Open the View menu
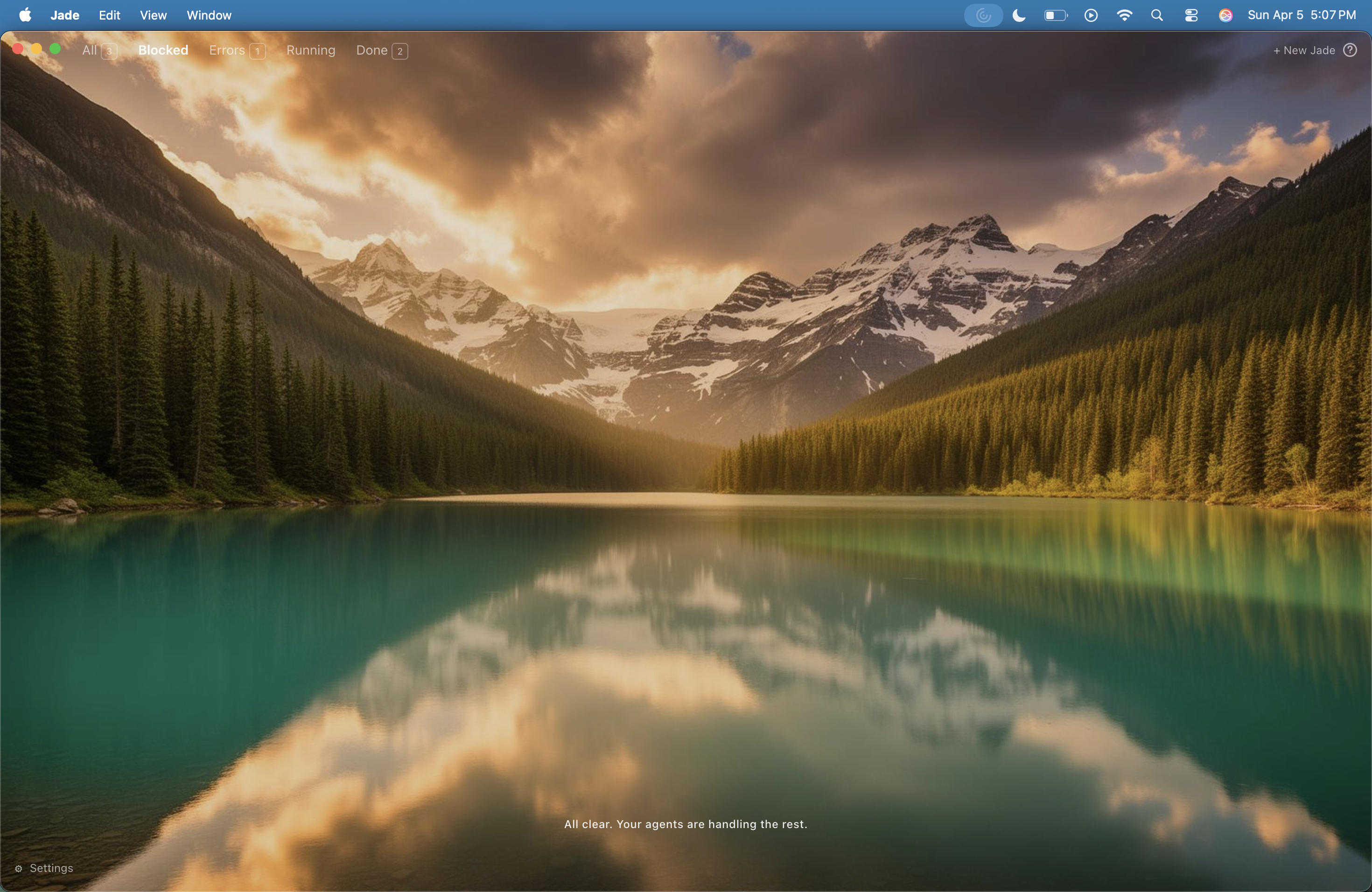The height and width of the screenshot is (892, 1372). pos(153,15)
